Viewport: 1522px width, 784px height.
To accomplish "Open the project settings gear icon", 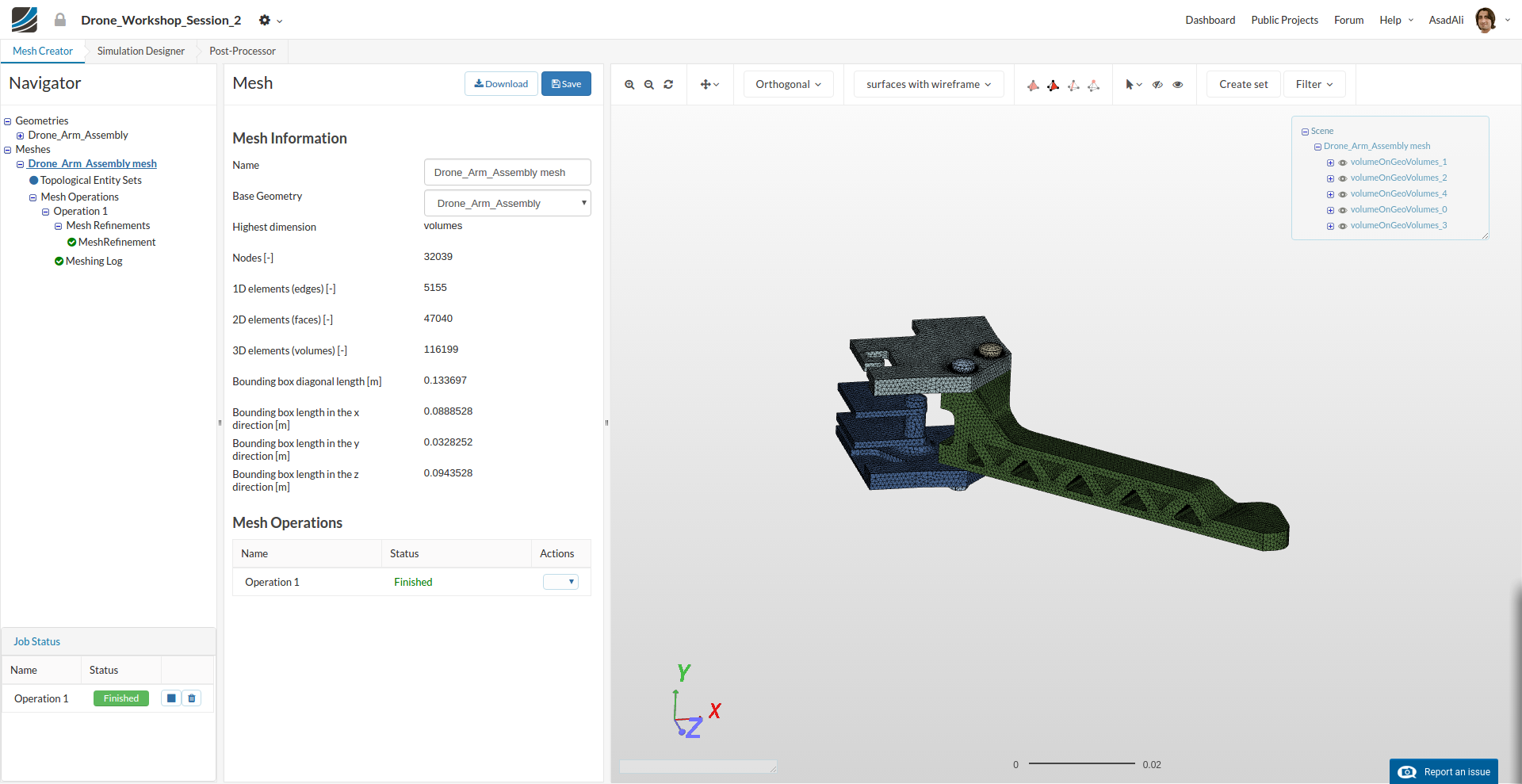I will 265,21.
